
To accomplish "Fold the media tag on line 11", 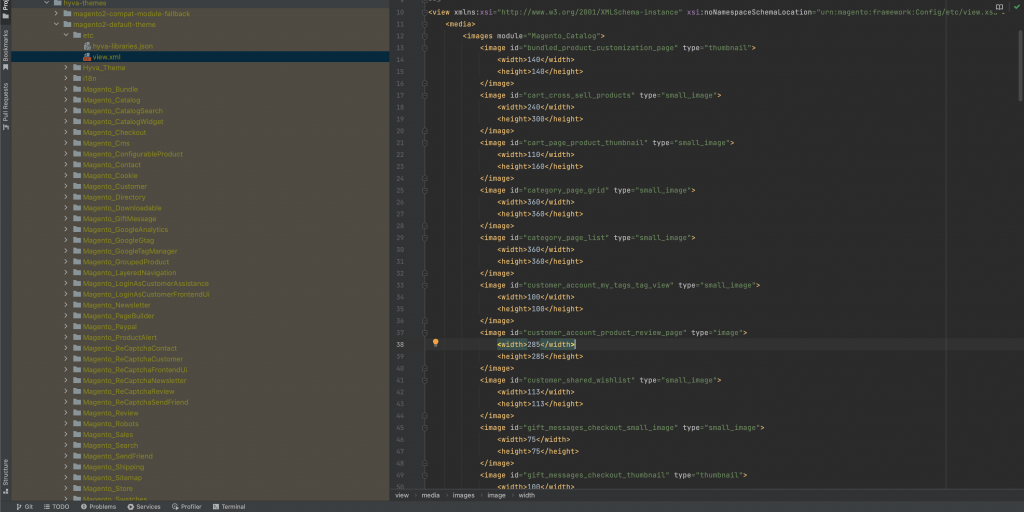I will pyautogui.click(x=424, y=24).
